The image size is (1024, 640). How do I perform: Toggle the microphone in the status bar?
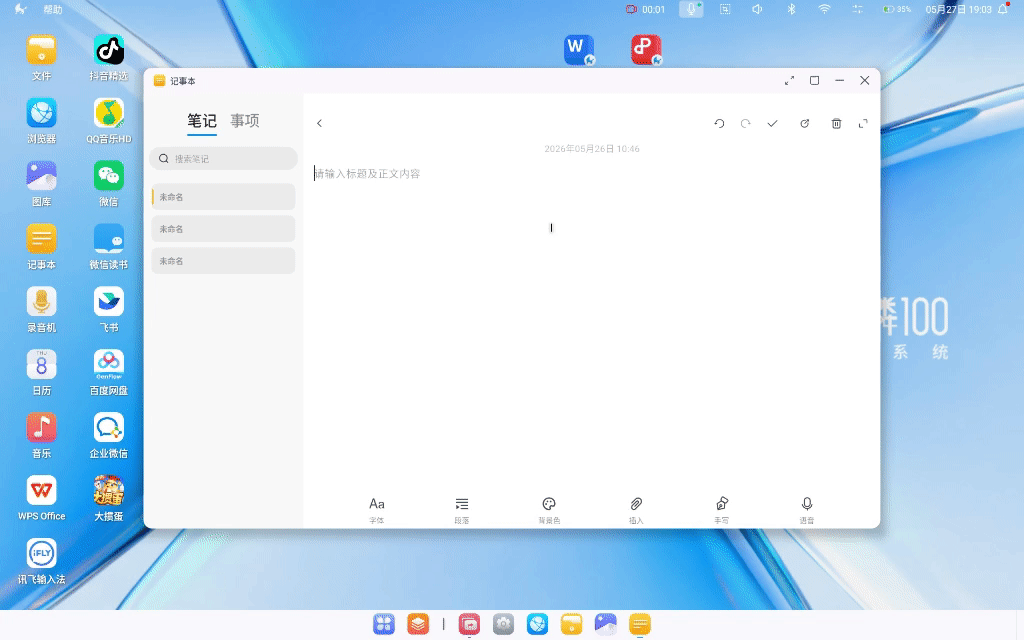691,9
